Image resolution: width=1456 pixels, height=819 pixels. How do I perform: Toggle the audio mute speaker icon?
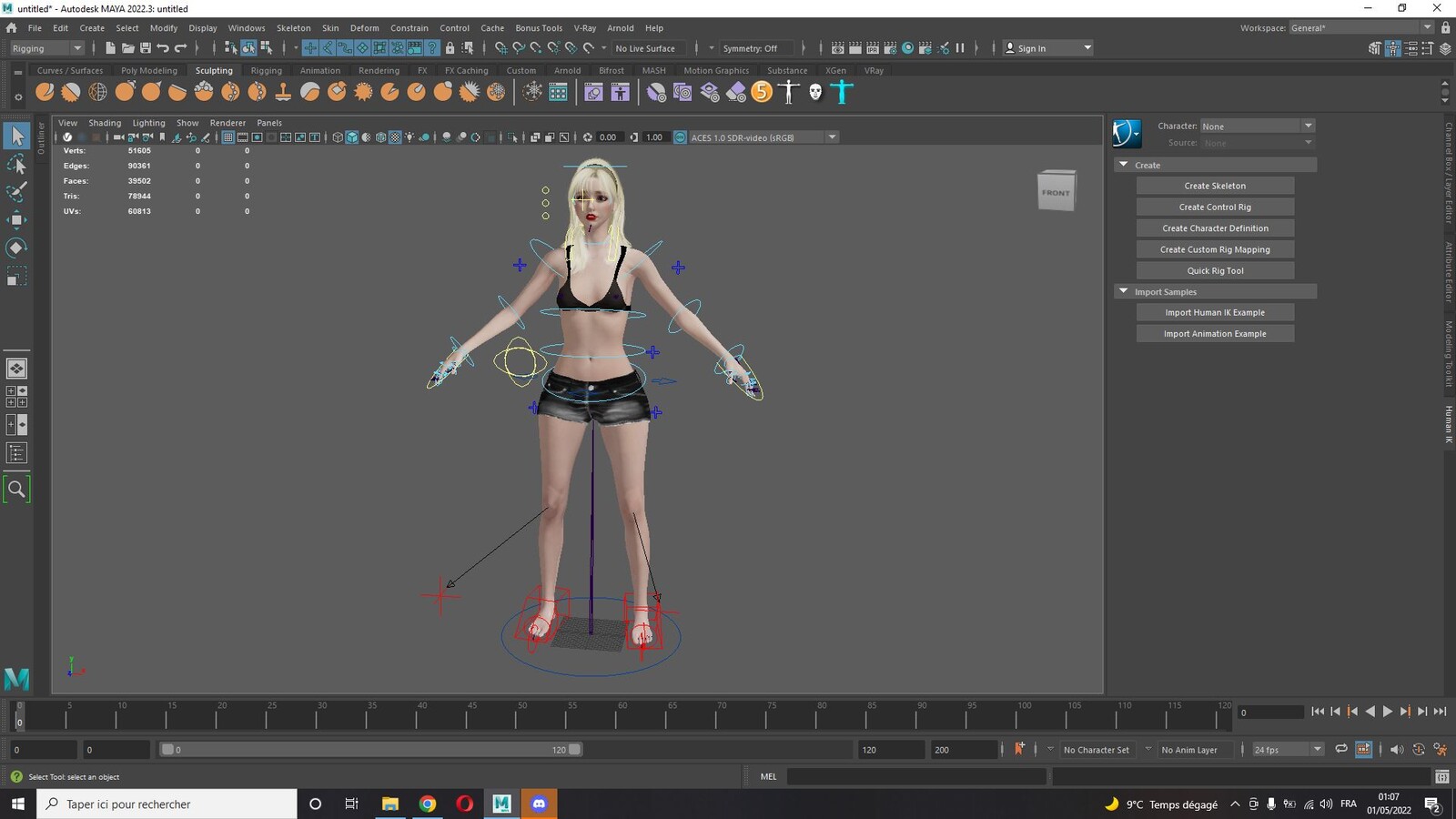coord(1396,749)
